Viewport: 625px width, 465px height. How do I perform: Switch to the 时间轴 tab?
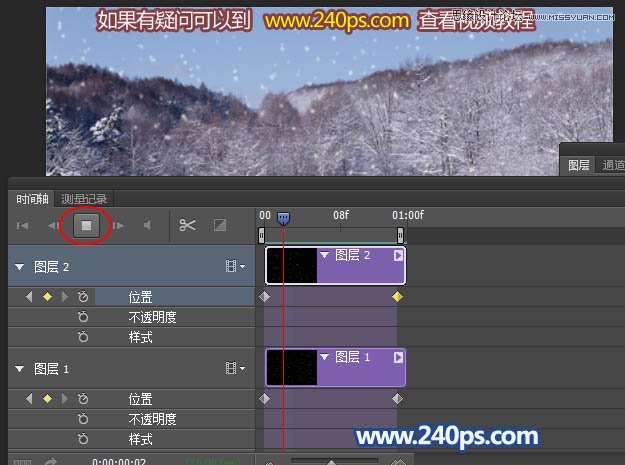tap(32, 199)
